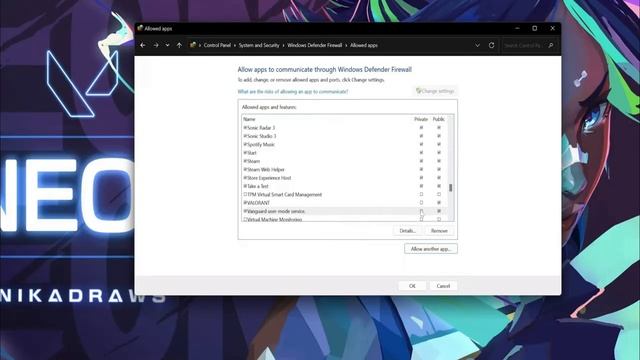Close the Allowed apps window
This screenshot has width=640, height=360.
click(553, 28)
